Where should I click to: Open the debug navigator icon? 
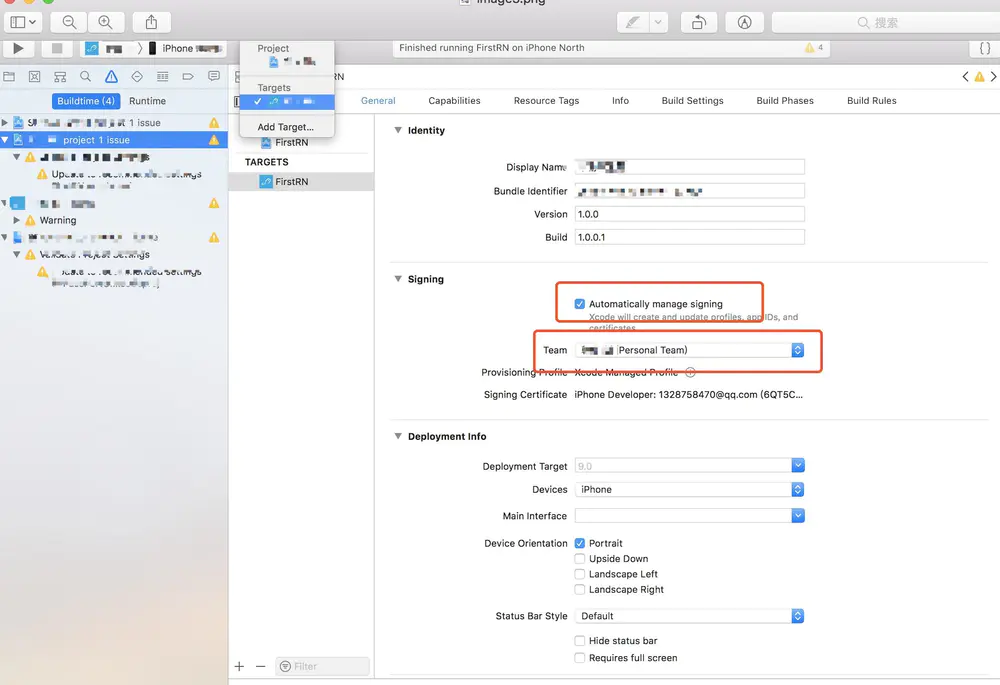(163, 77)
